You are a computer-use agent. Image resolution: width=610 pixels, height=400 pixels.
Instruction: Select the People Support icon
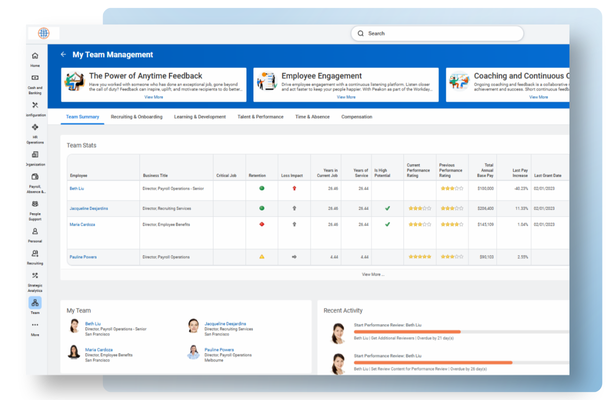35,204
